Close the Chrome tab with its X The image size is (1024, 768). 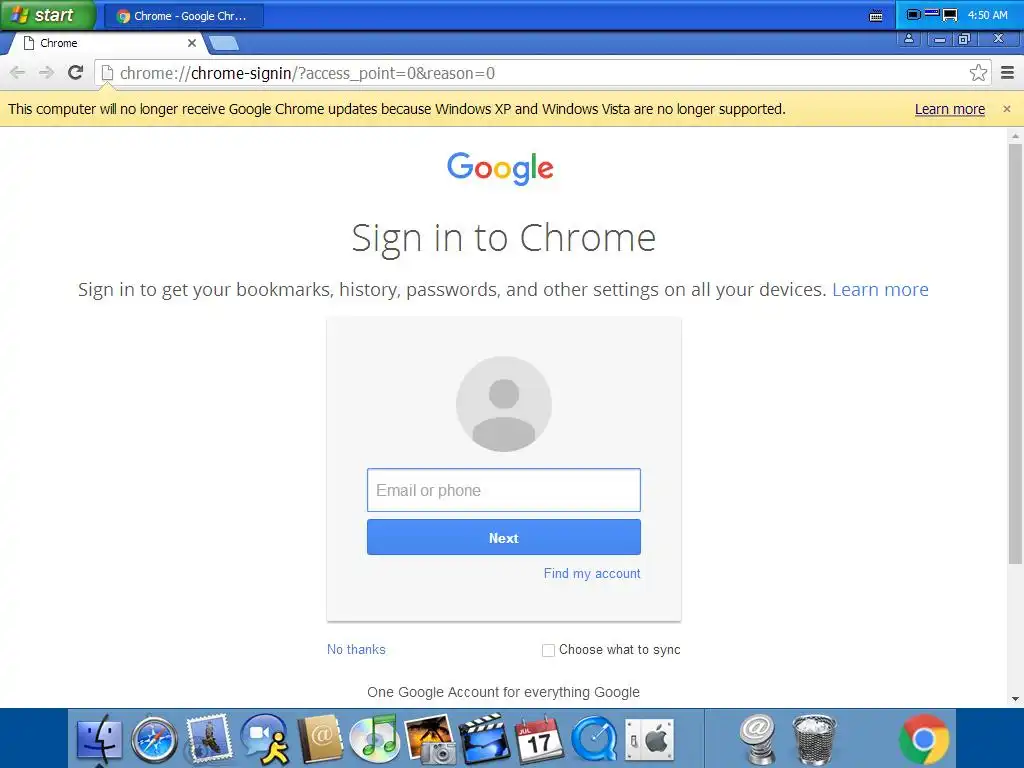coord(192,43)
